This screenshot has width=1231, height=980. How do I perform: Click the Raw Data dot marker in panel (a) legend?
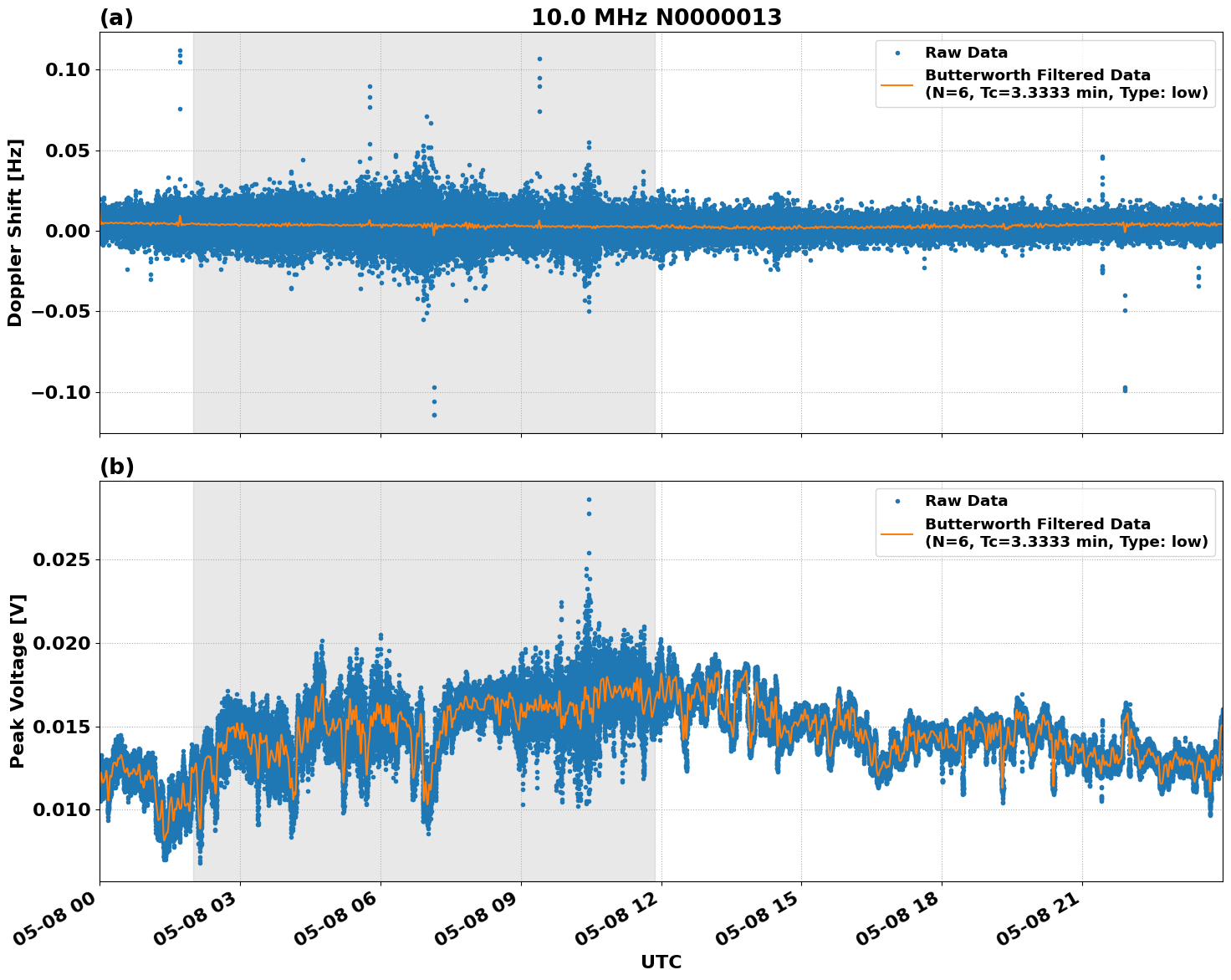pos(899,53)
